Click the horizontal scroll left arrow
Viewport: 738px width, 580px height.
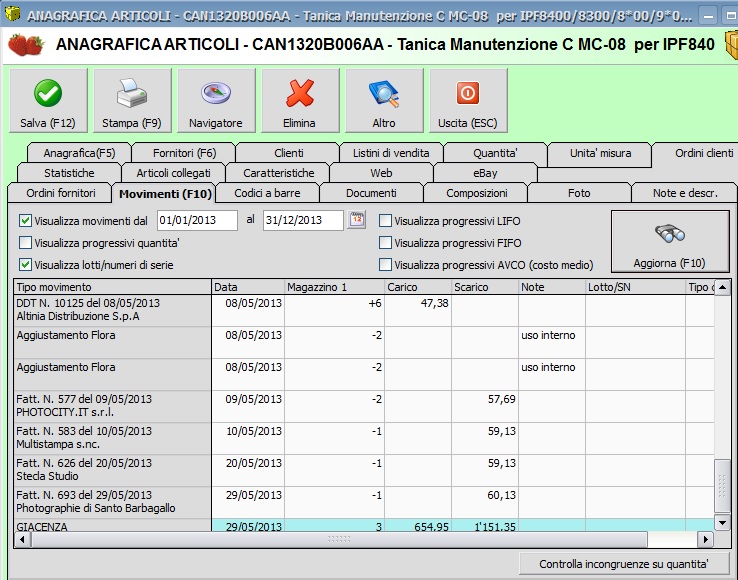[22, 540]
